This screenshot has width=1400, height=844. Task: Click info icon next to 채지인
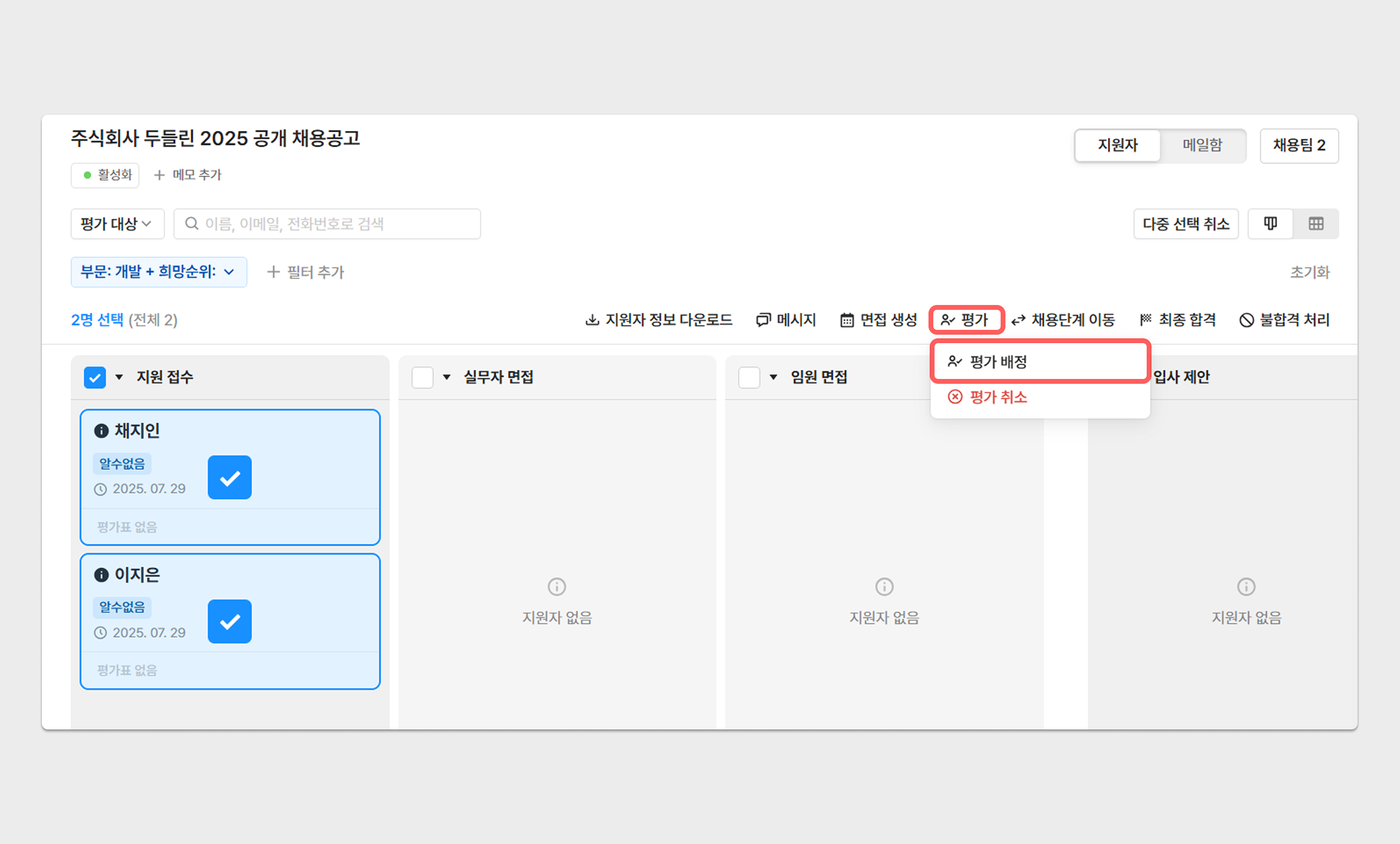pos(101,431)
